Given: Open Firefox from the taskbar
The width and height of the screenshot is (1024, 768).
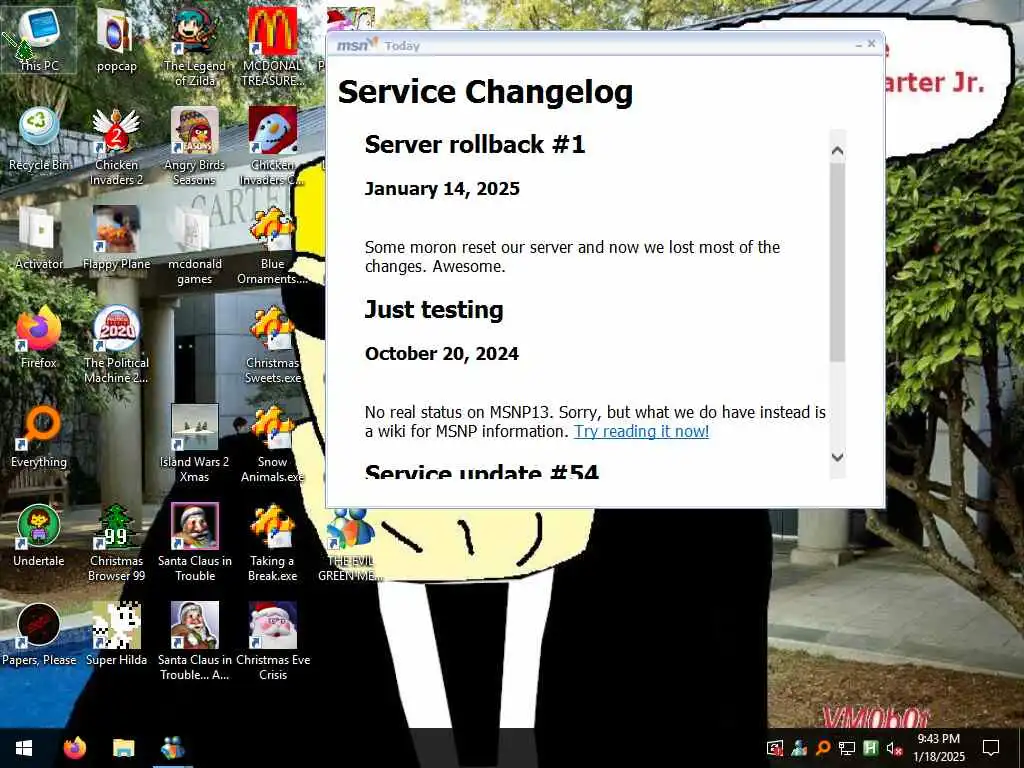Looking at the screenshot, I should point(74,748).
